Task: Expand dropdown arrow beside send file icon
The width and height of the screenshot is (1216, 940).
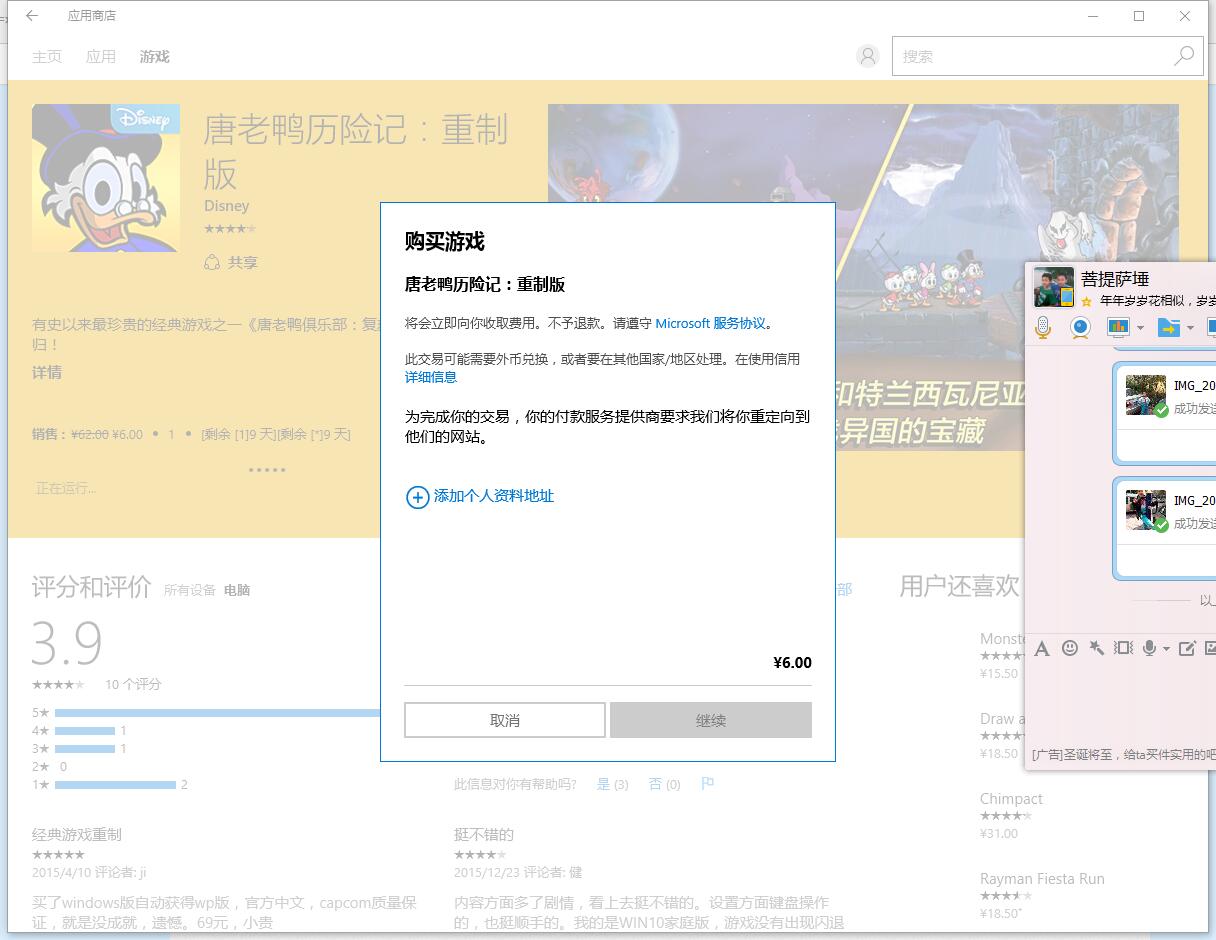Action: 1190,328
